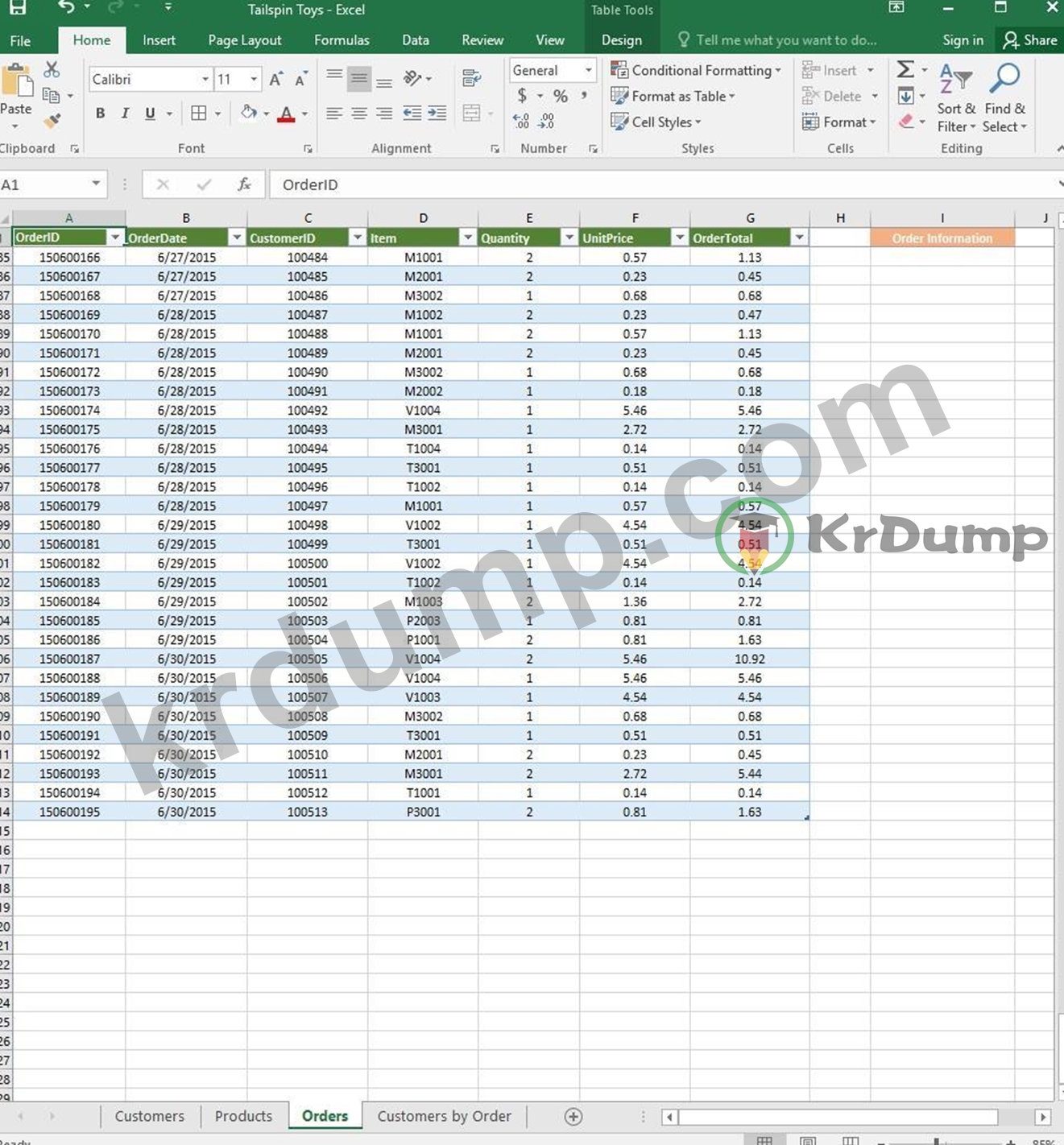This screenshot has height=1145, width=1064.
Task: Open the font size 11 dropdown
Action: (254, 79)
